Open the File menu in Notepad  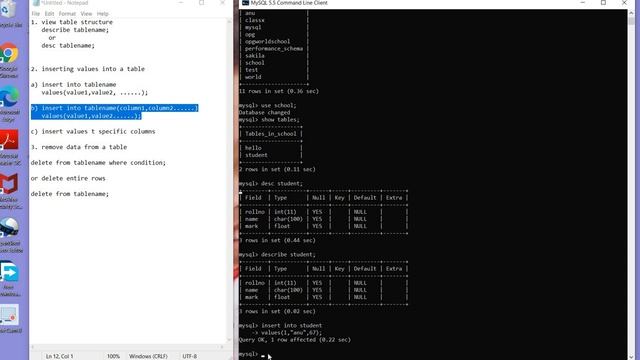coord(36,13)
